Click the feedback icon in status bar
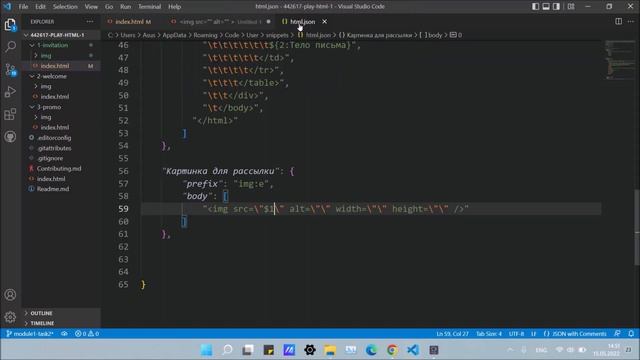Viewport: 640px width, 360px height. pyautogui.click(x=618, y=334)
